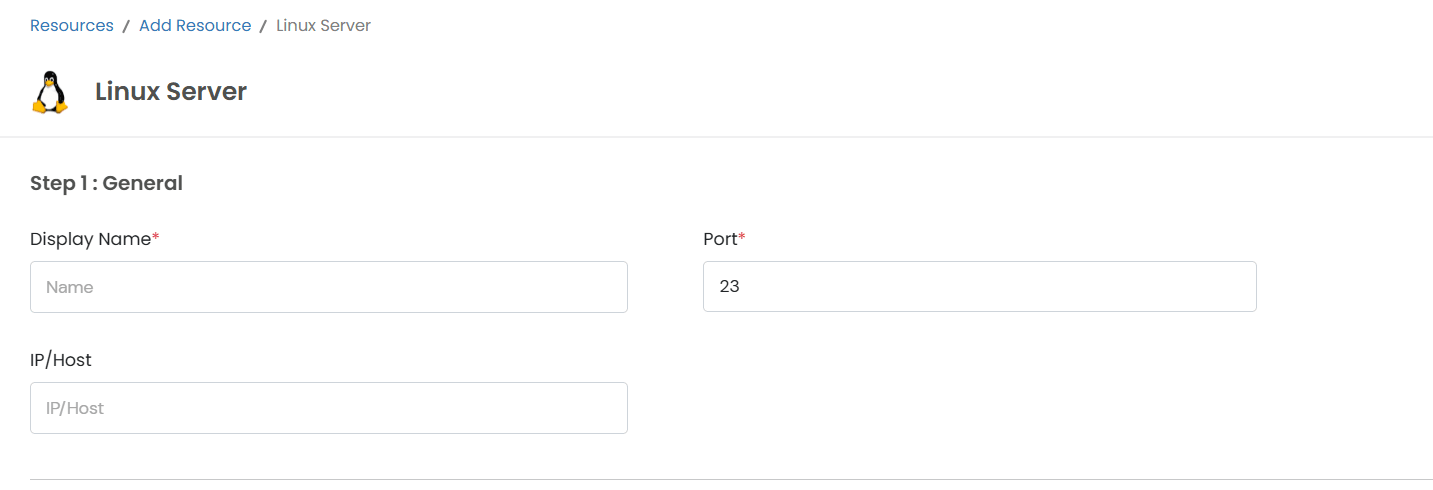Viewport: 1433px width, 490px height.
Task: Click the Linux Server page title
Action: (171, 92)
